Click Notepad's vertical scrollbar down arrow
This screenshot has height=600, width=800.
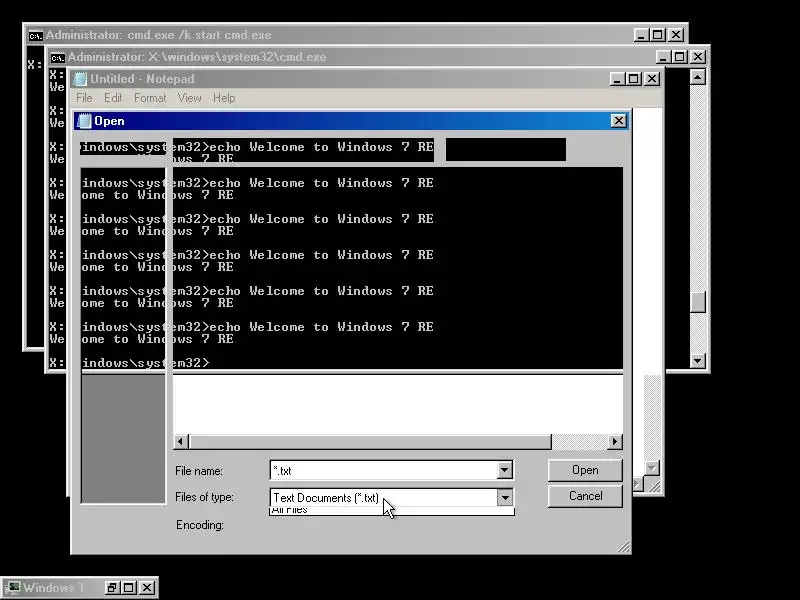(x=652, y=468)
